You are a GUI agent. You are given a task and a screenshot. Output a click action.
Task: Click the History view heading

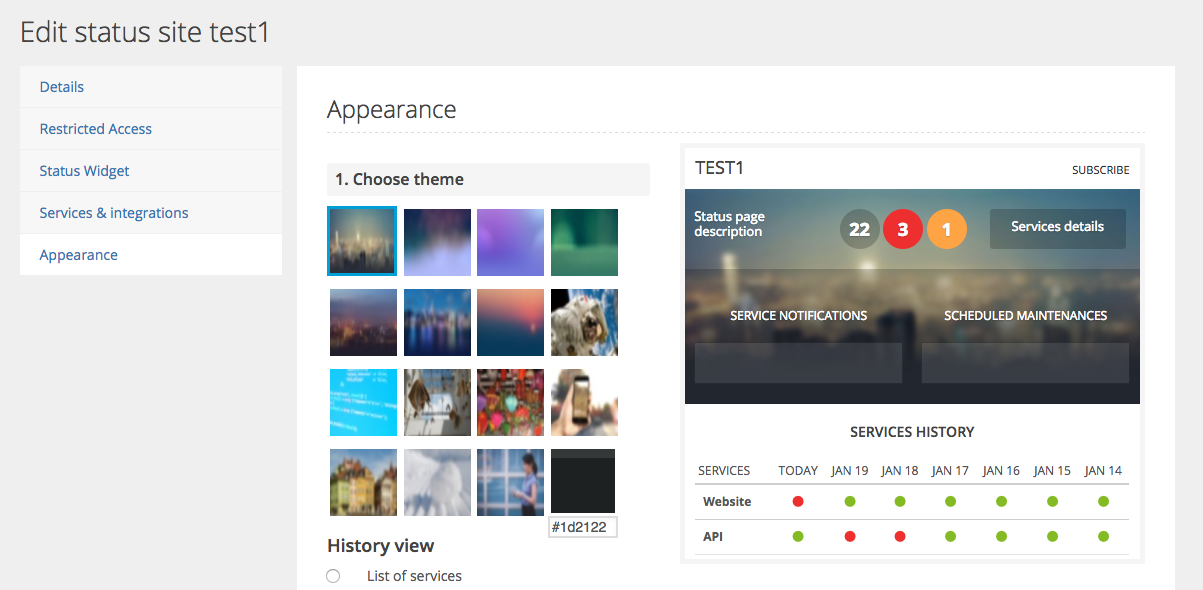click(380, 546)
